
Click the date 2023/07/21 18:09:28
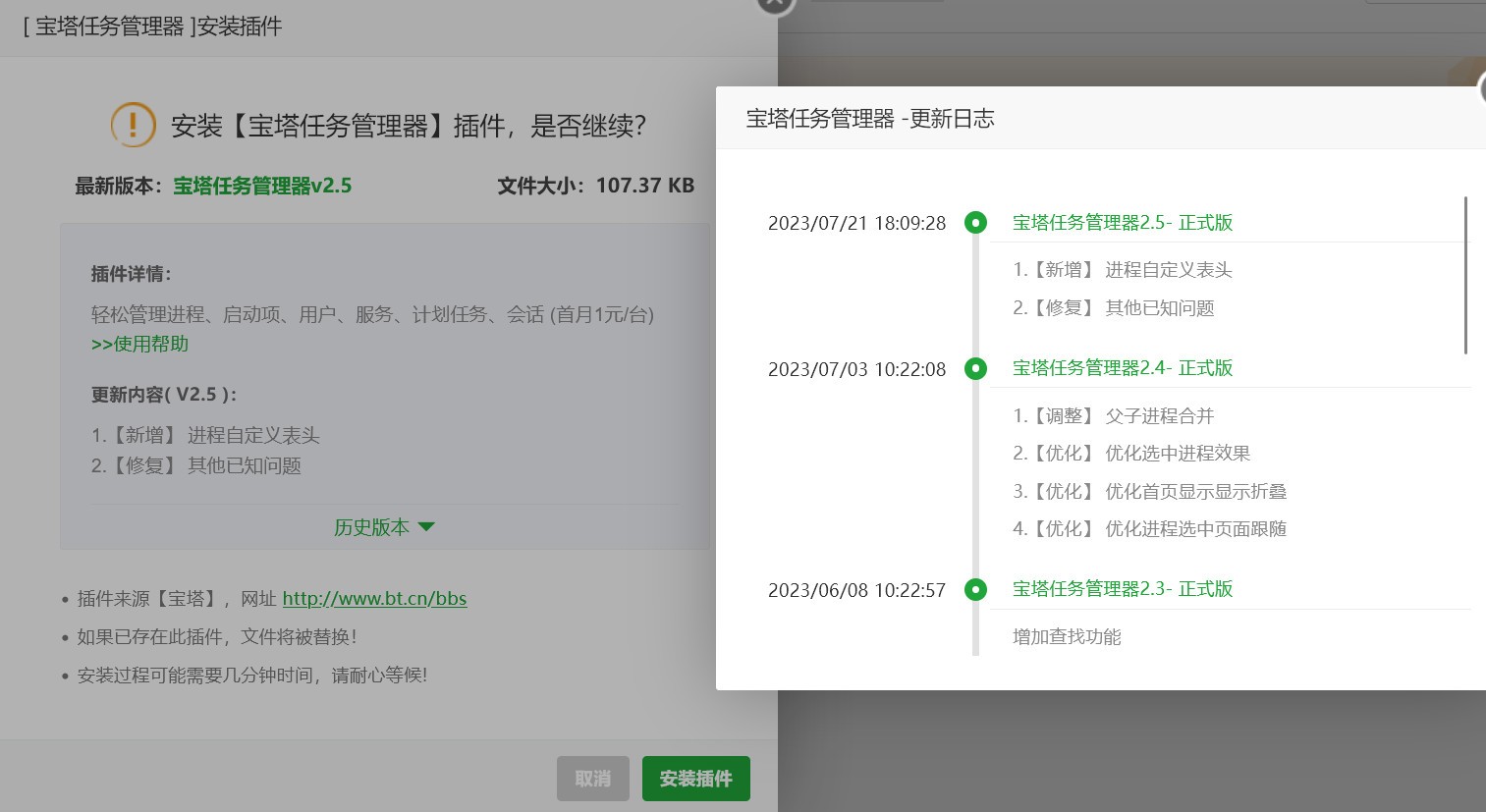click(856, 223)
